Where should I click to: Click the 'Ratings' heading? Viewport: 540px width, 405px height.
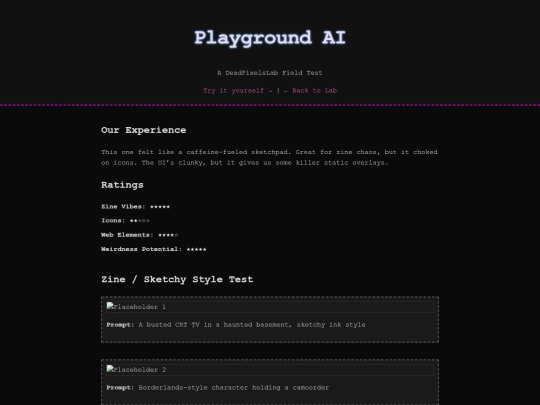[122, 185]
